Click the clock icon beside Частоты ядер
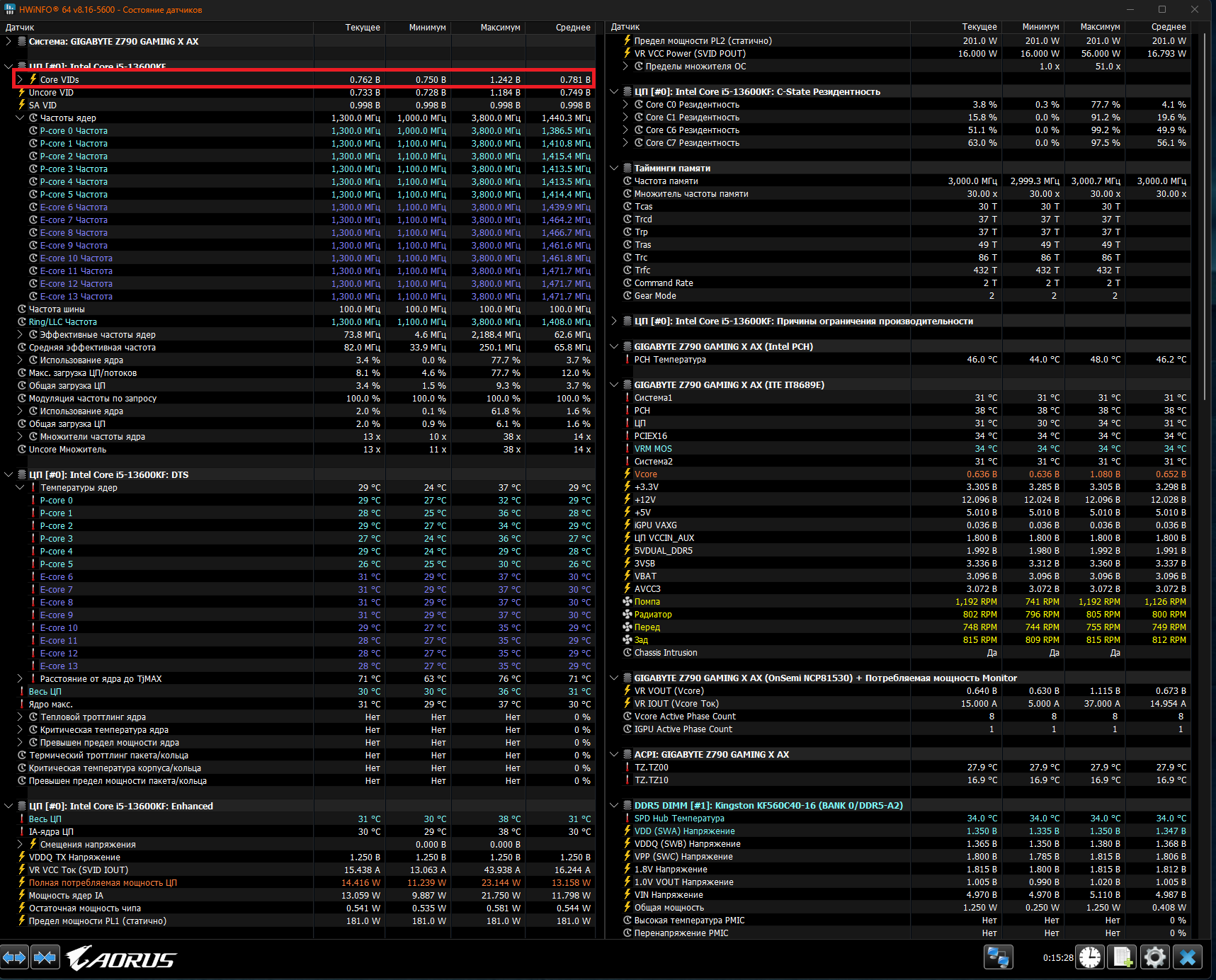Image resolution: width=1216 pixels, height=980 pixels. point(33,118)
